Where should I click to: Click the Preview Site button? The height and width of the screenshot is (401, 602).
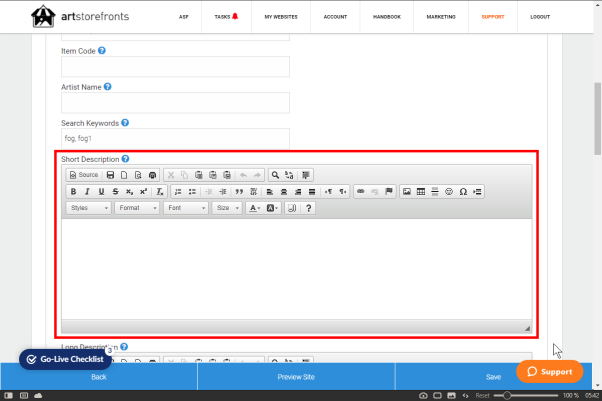[296, 377]
